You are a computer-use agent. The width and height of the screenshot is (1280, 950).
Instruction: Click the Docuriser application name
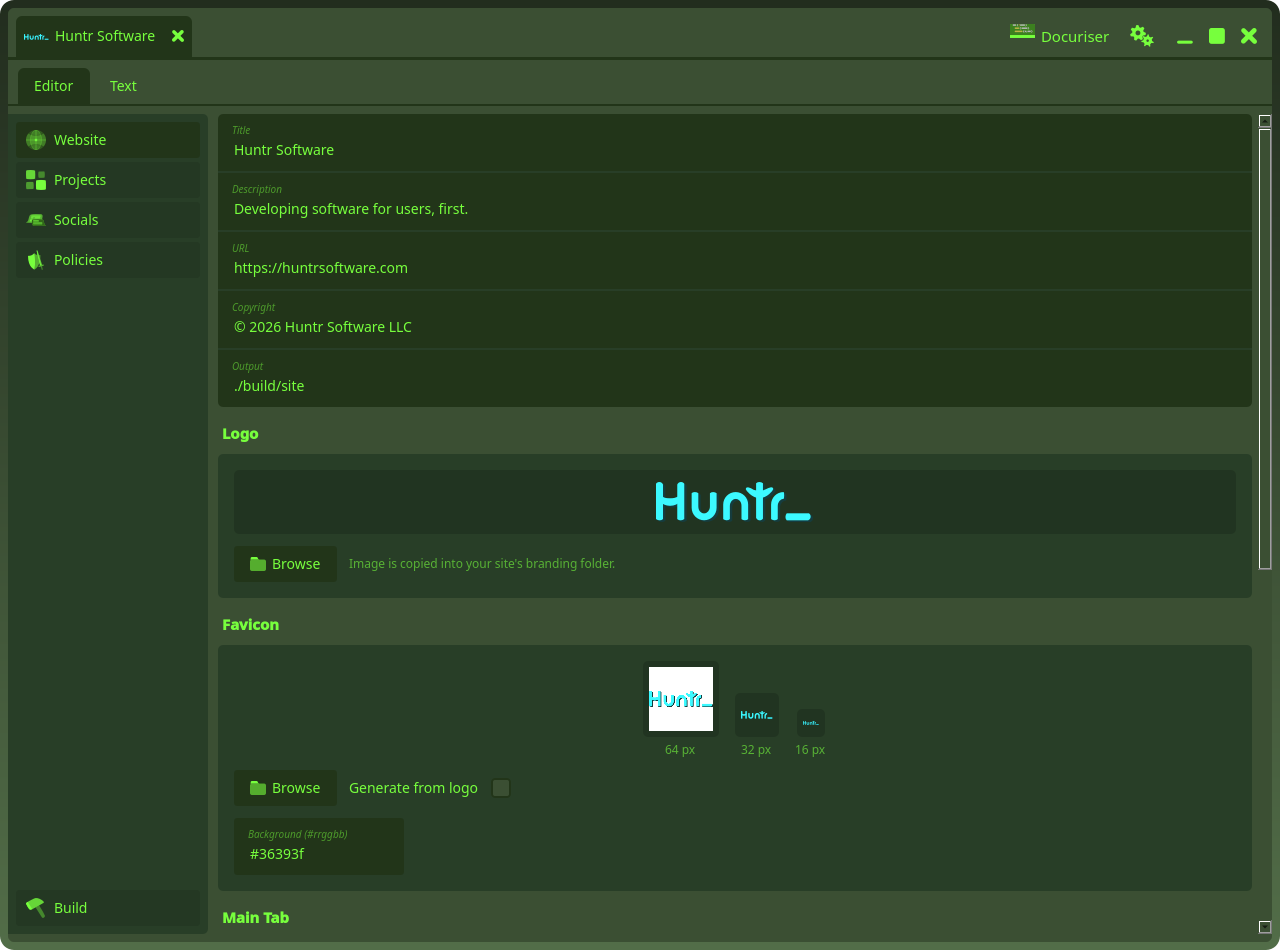[1075, 37]
